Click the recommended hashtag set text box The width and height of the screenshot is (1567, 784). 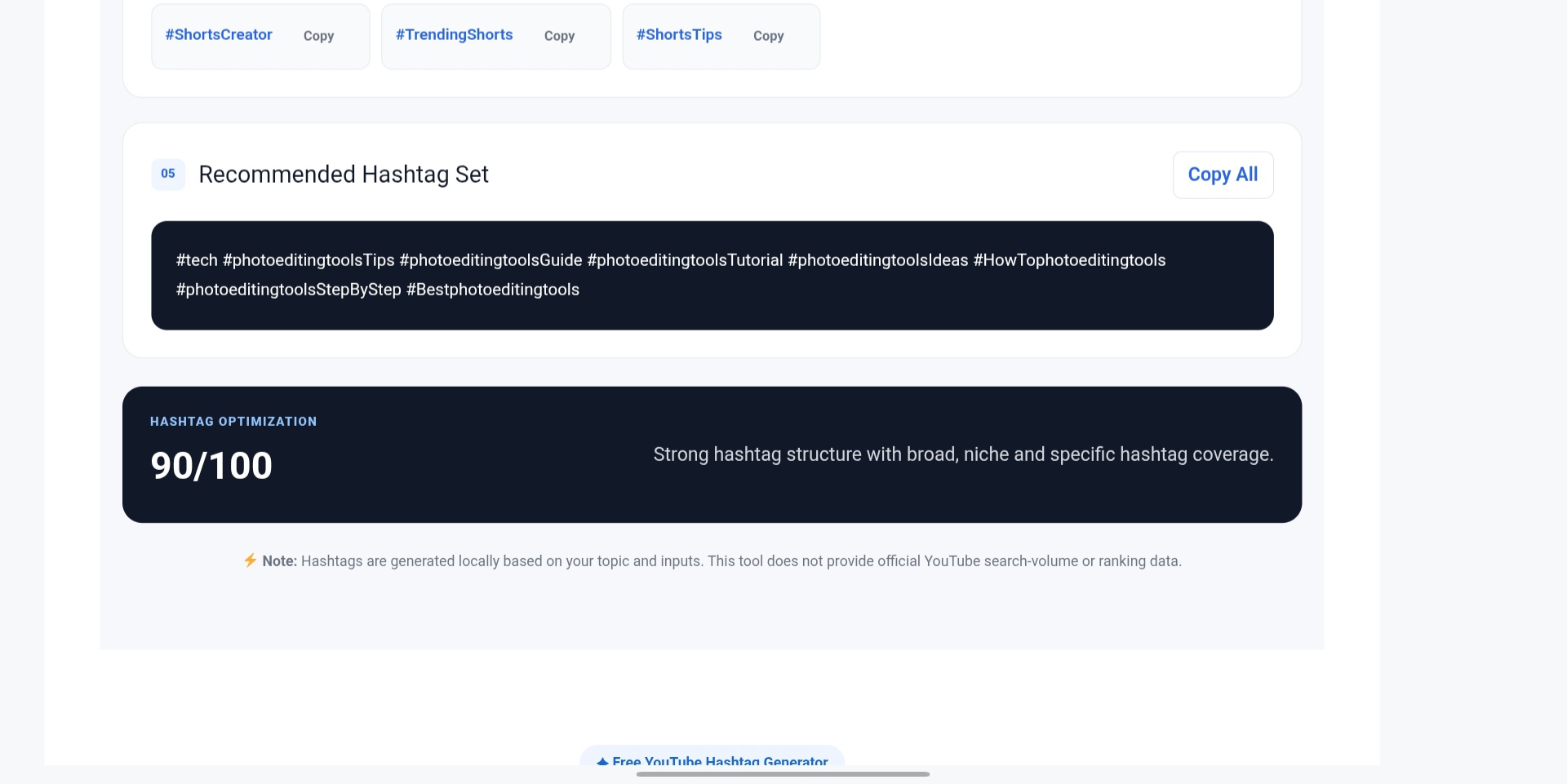[712, 275]
